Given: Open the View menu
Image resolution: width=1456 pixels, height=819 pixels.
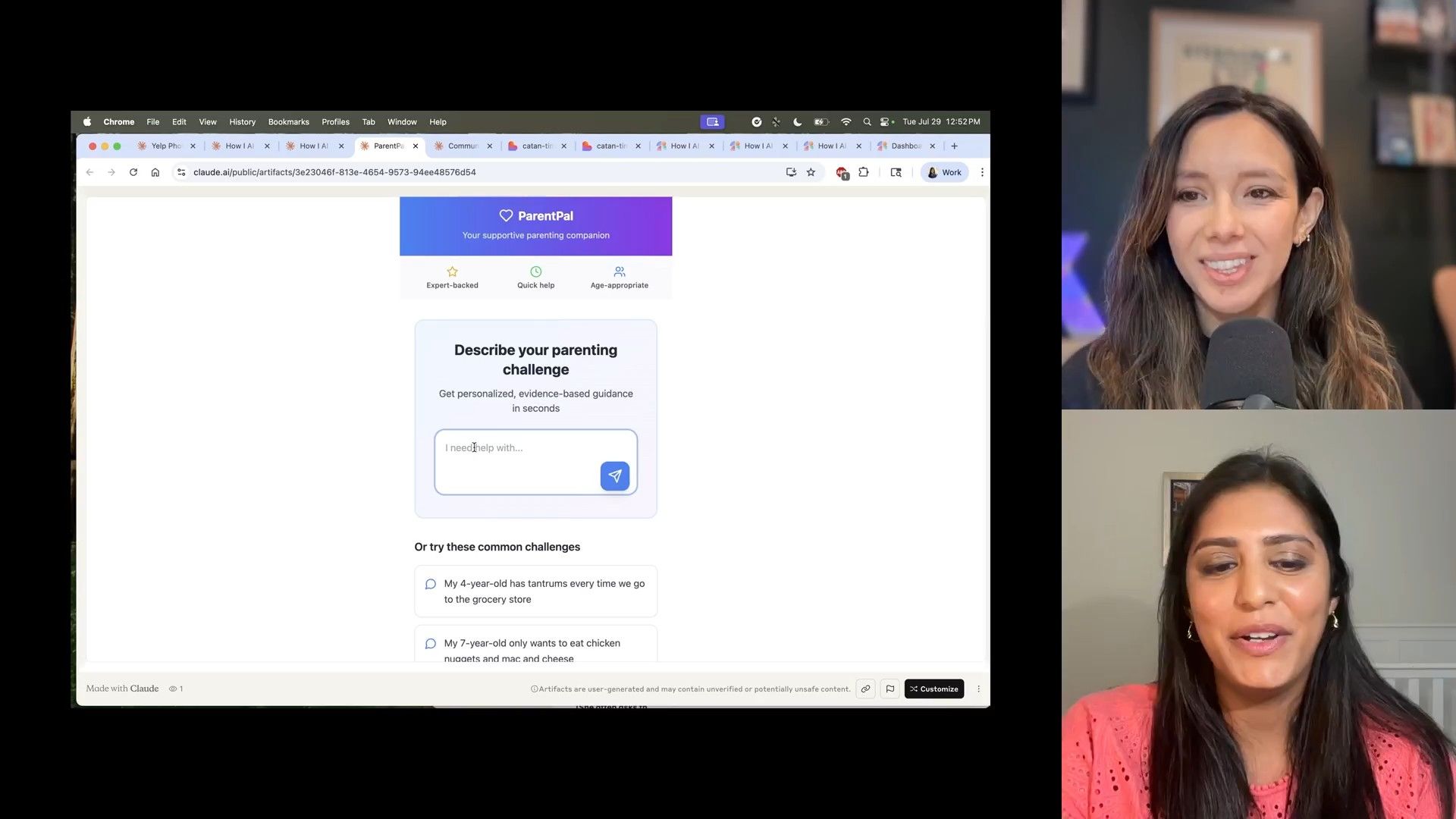Looking at the screenshot, I should (x=208, y=121).
